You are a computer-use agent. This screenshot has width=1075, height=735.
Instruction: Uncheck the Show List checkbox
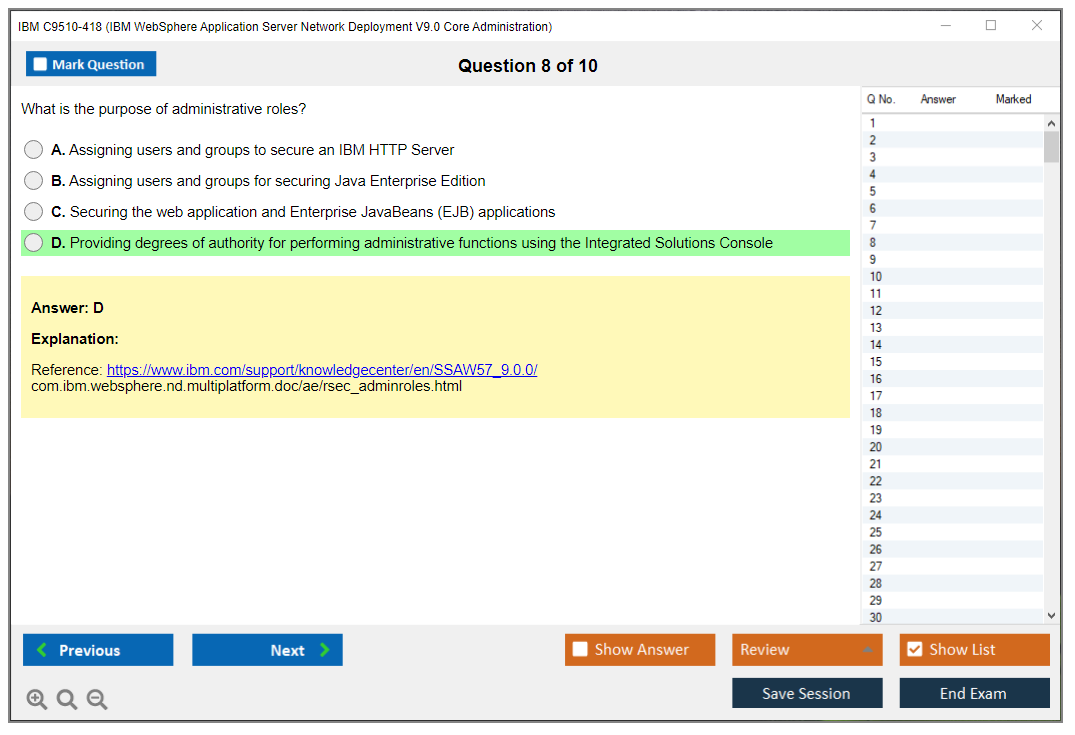(914, 650)
